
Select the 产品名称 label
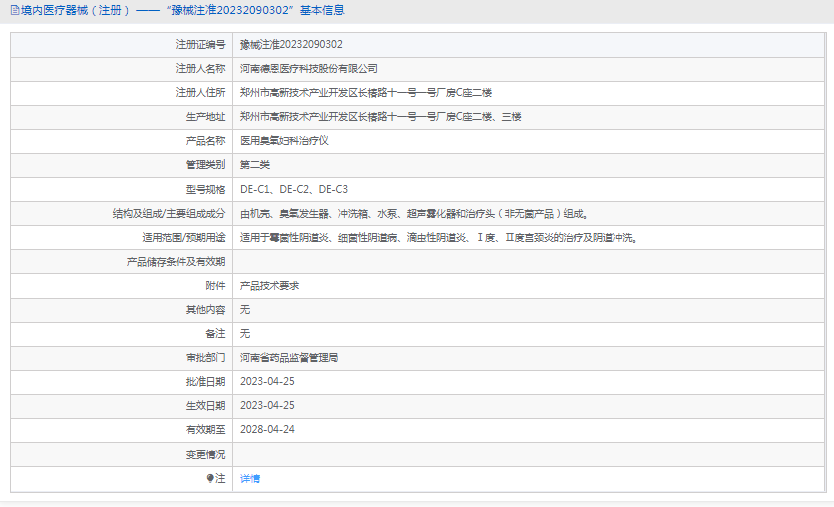pyautogui.click(x=205, y=141)
